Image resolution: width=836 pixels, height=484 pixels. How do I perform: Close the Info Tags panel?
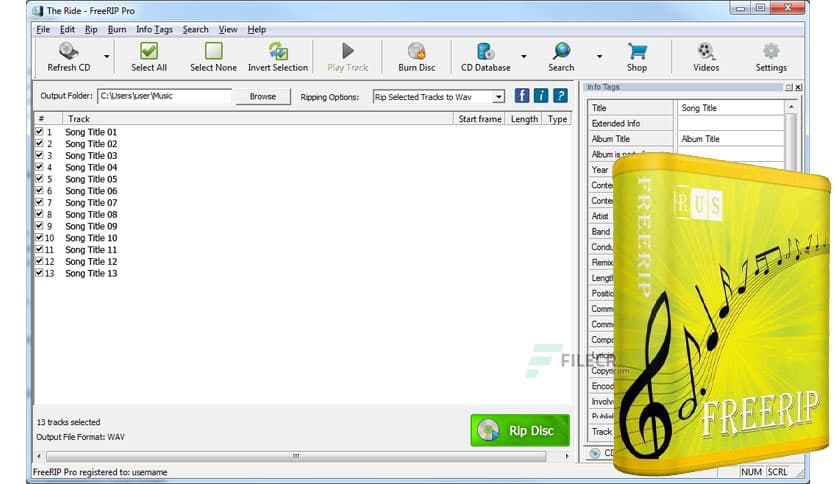tap(798, 87)
